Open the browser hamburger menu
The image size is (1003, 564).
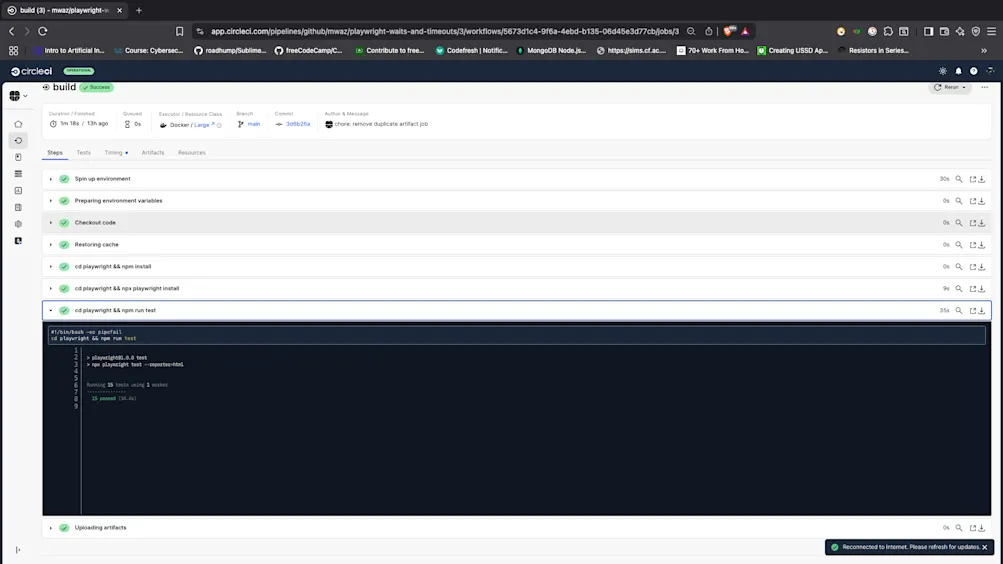tap(991, 31)
